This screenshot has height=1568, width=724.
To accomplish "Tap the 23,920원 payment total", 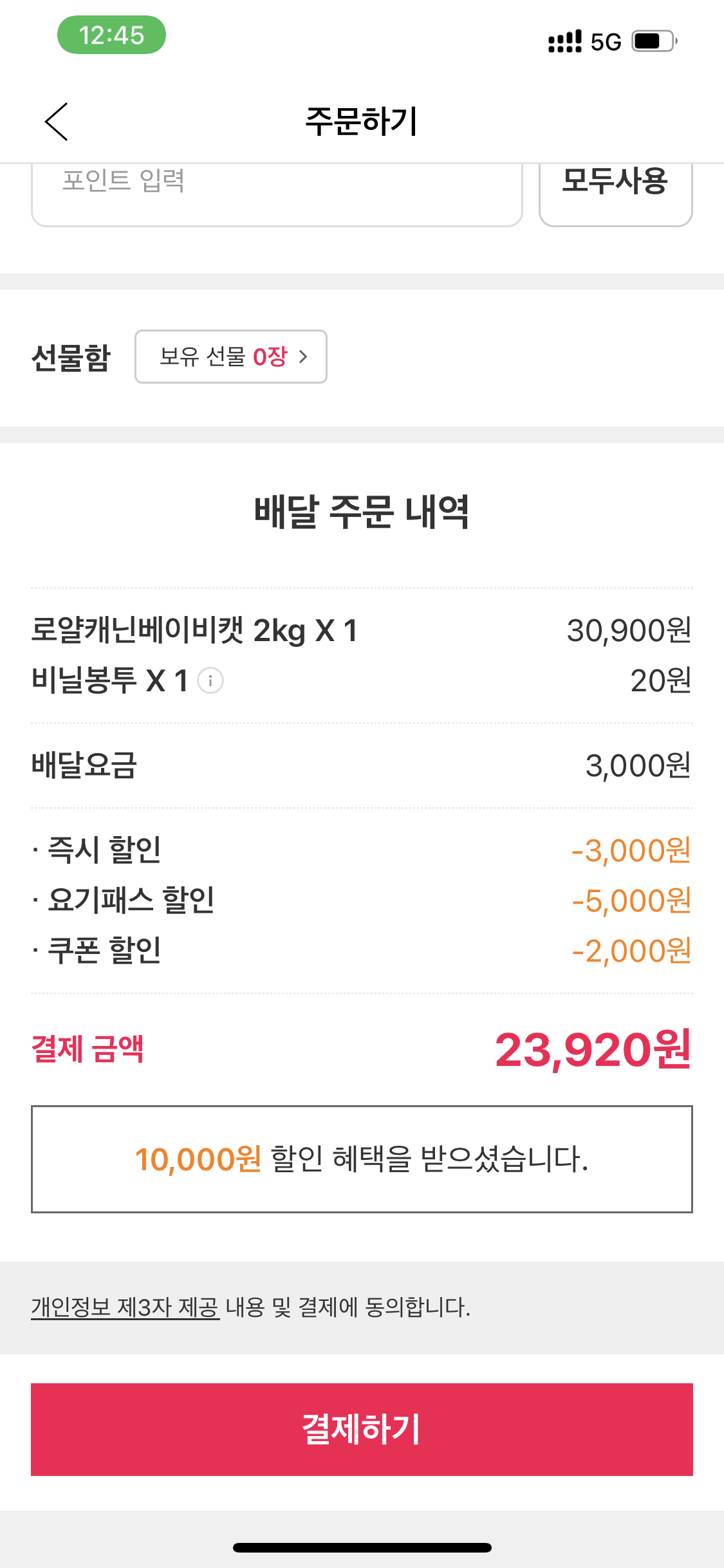I will [x=592, y=1050].
